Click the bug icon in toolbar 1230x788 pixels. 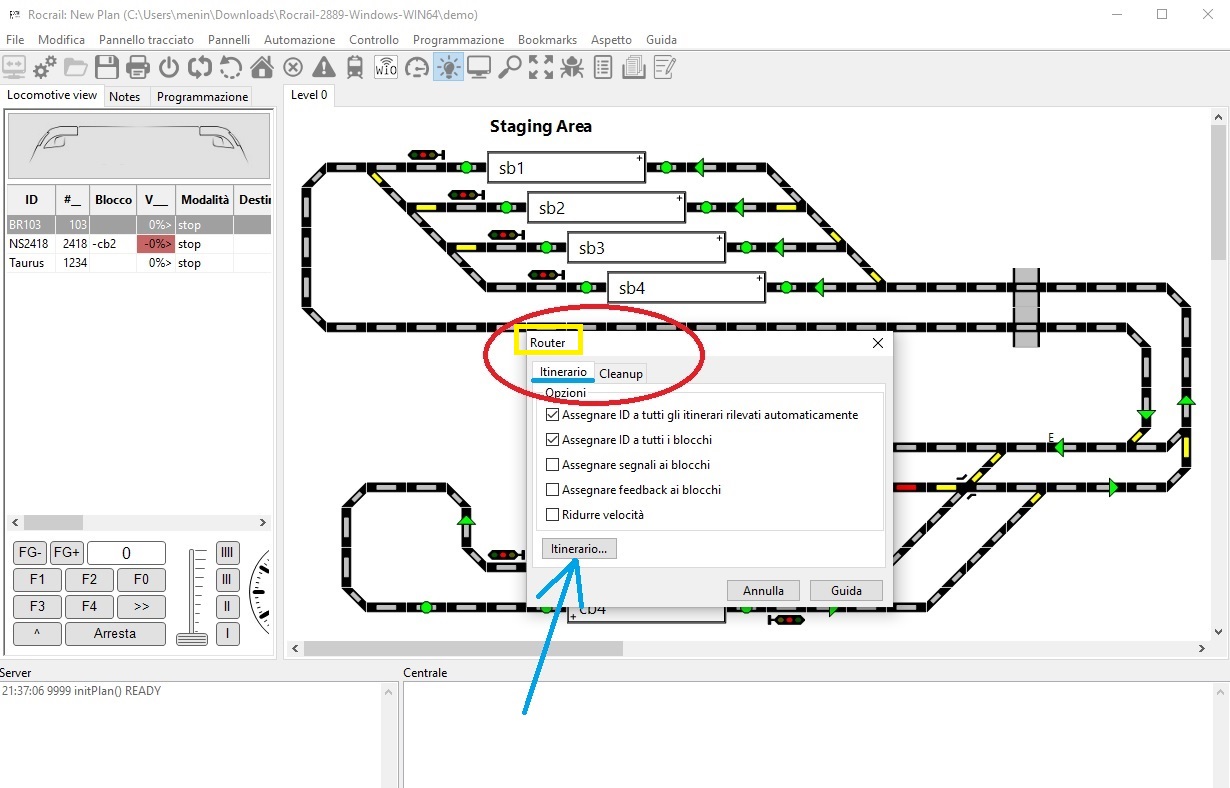click(x=572, y=67)
